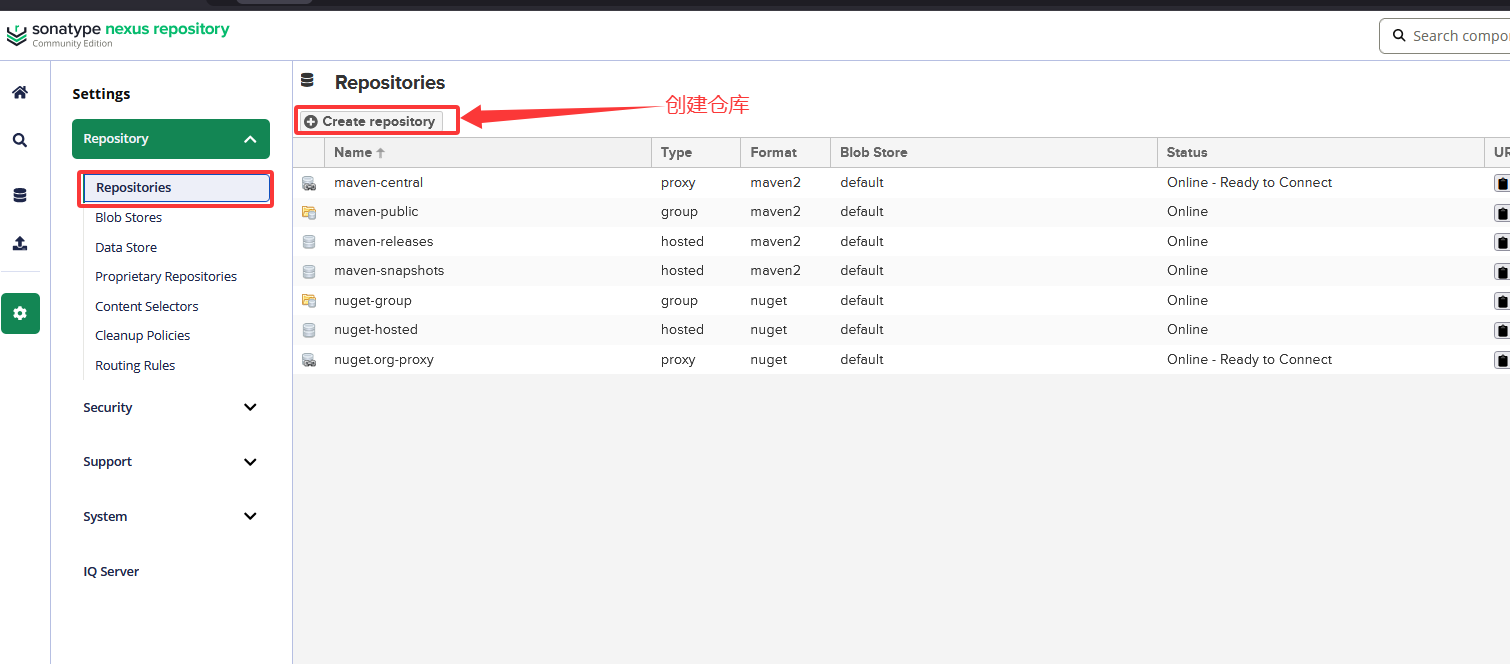Image resolution: width=1510 pixels, height=664 pixels.
Task: Select the settings gear icon in sidebar
Action: [20, 313]
